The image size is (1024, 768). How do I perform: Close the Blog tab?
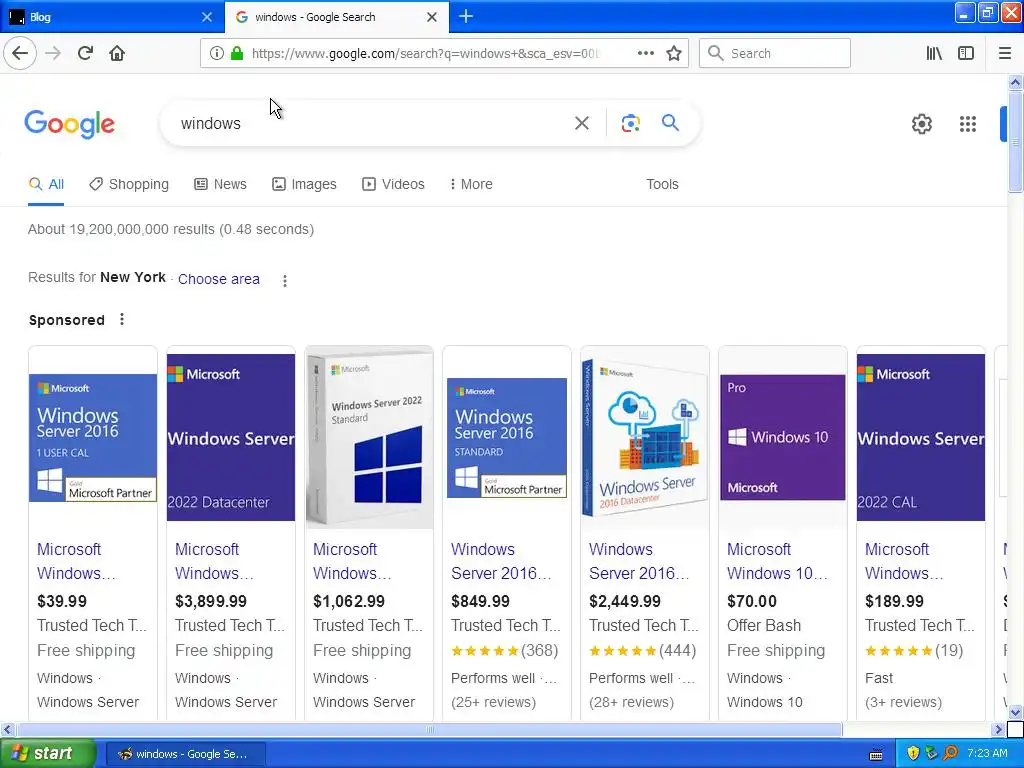[206, 17]
